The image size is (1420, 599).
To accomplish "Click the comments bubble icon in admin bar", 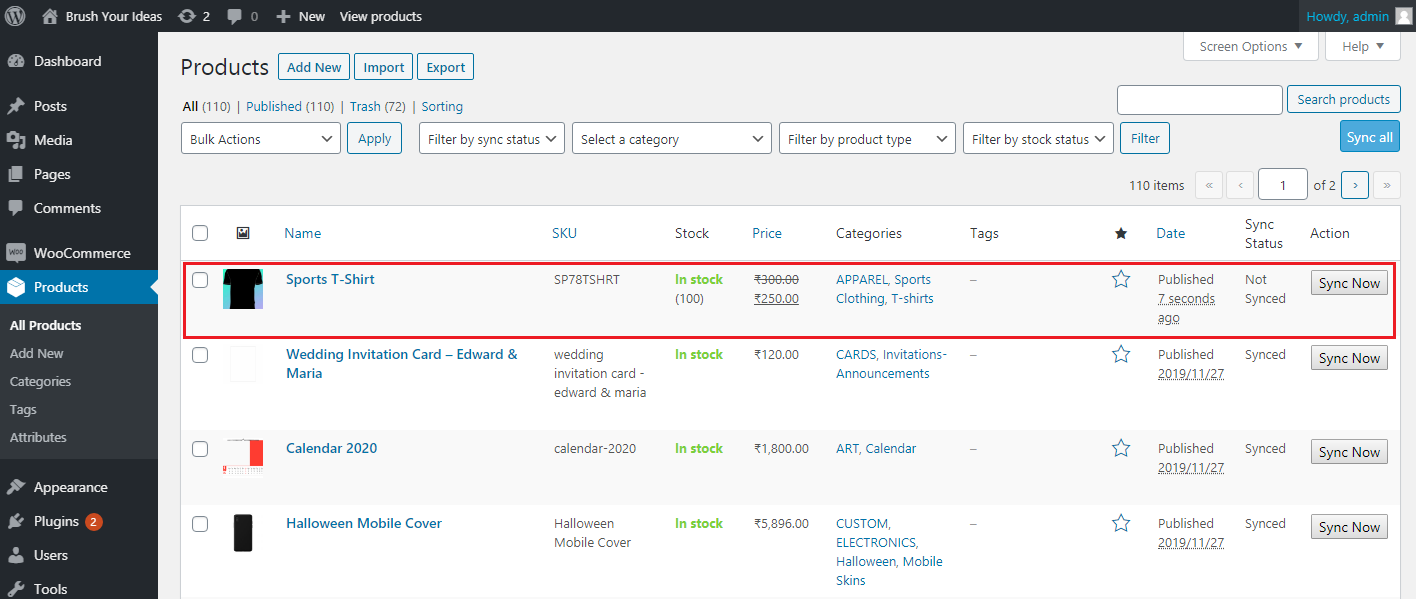I will pos(234,16).
